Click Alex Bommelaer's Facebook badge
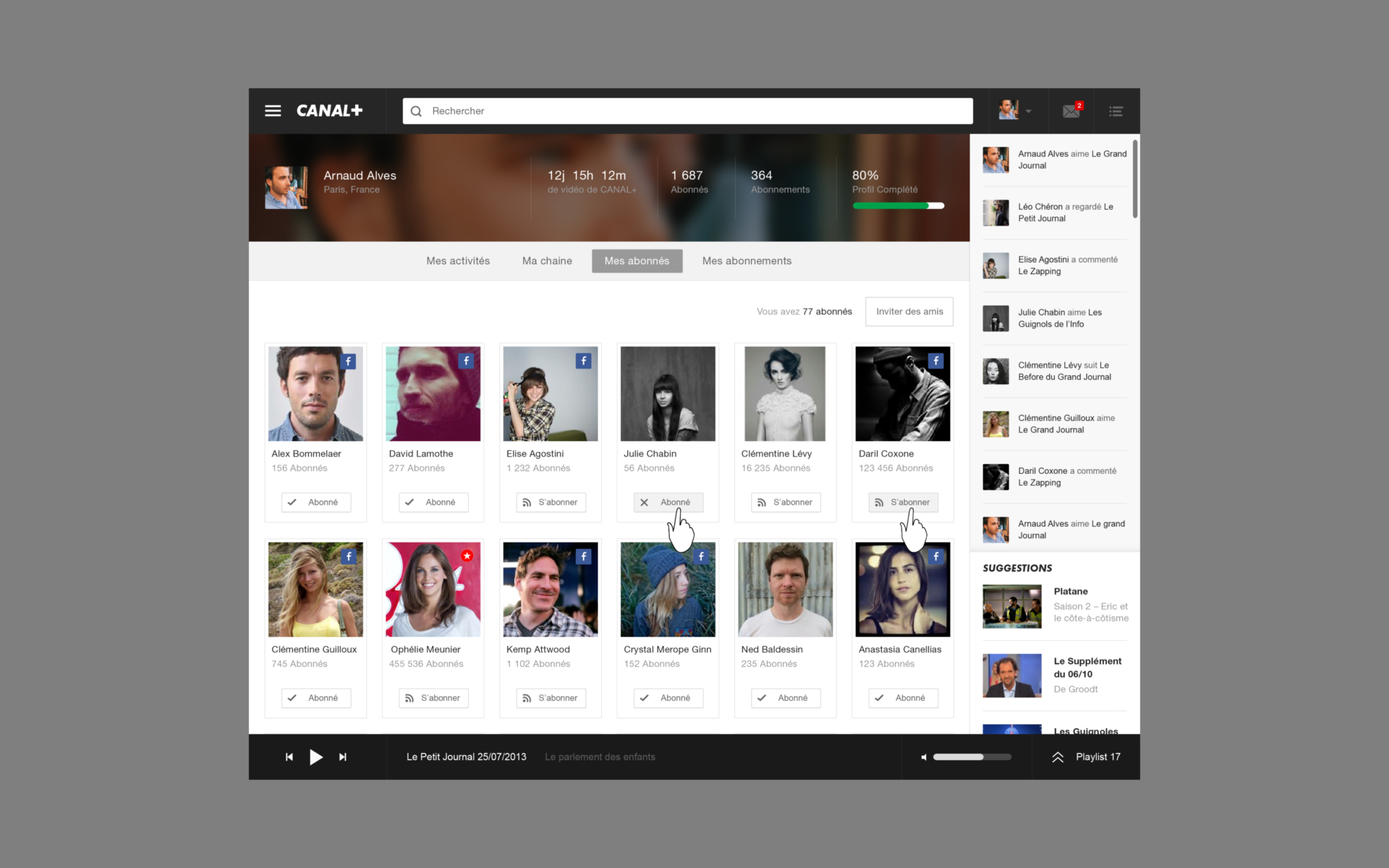Screen dimensions: 1389x868 (349, 361)
